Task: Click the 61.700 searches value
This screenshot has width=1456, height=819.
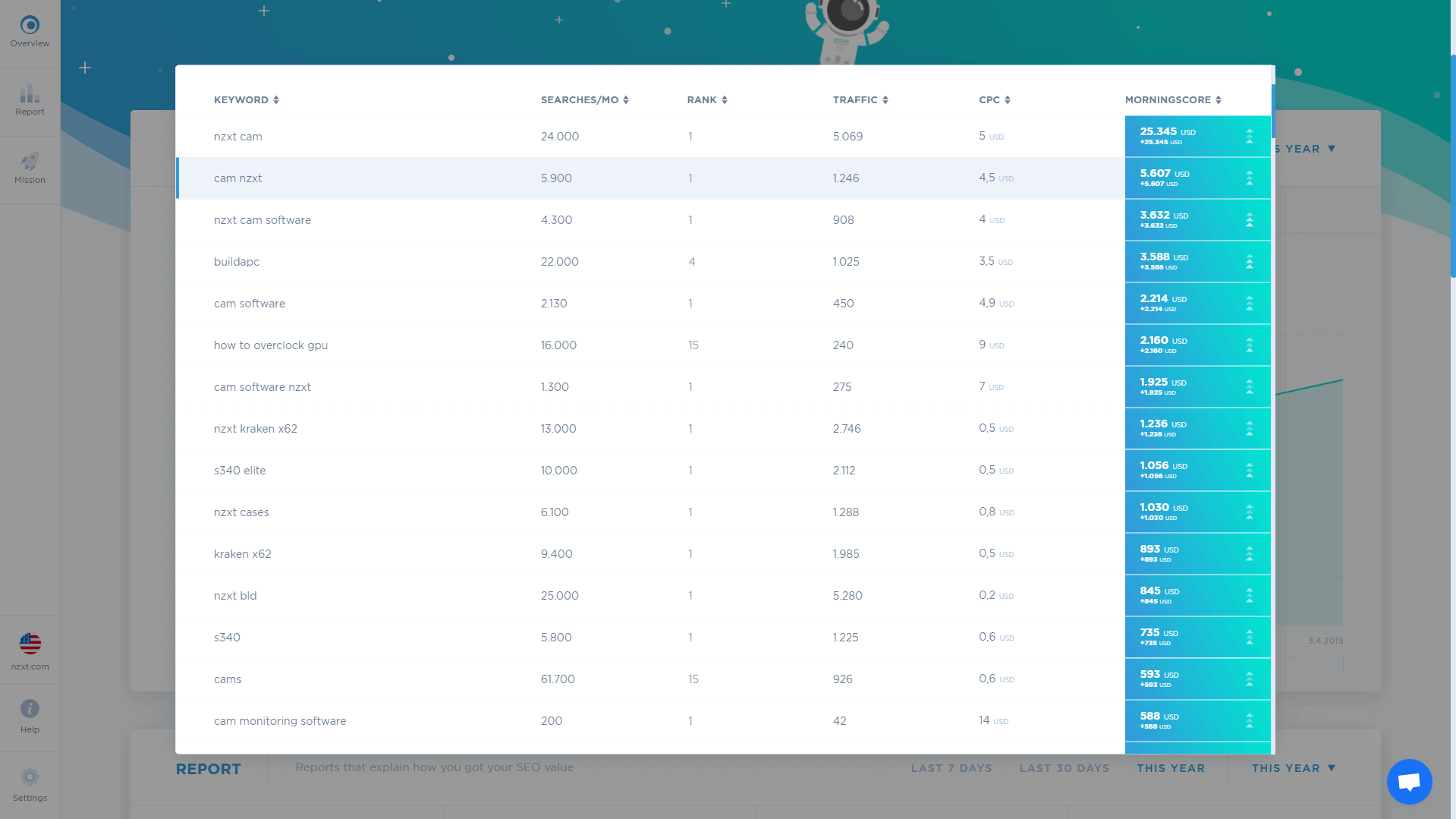Action: click(x=558, y=679)
